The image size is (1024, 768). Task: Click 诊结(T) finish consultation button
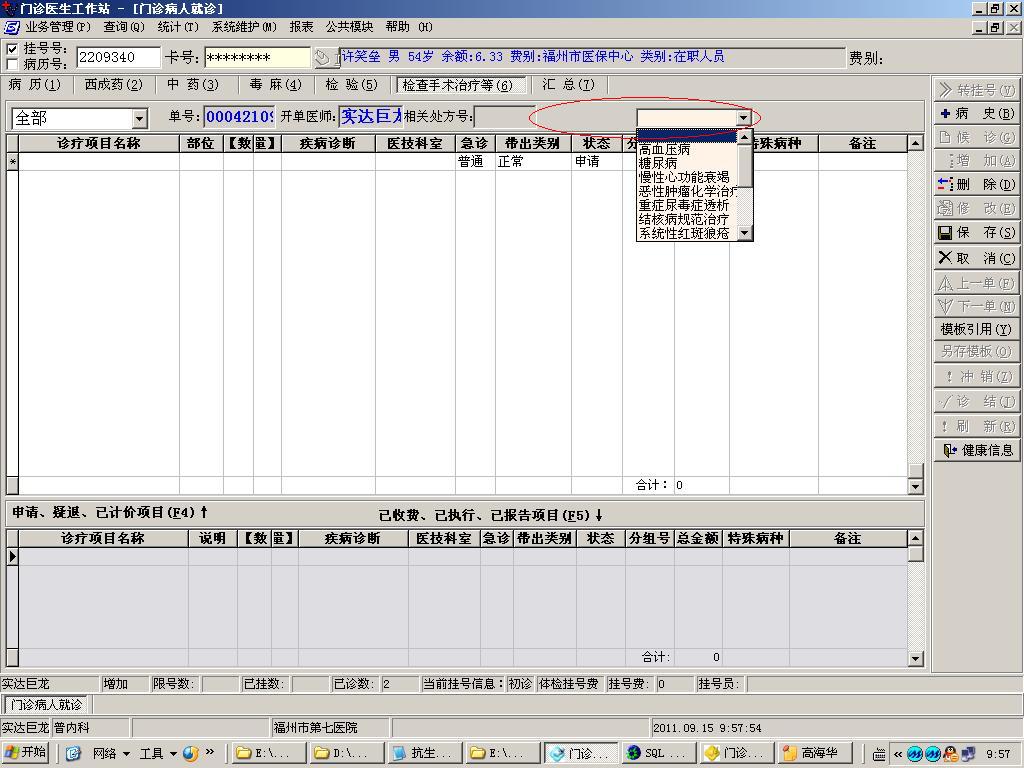point(976,401)
